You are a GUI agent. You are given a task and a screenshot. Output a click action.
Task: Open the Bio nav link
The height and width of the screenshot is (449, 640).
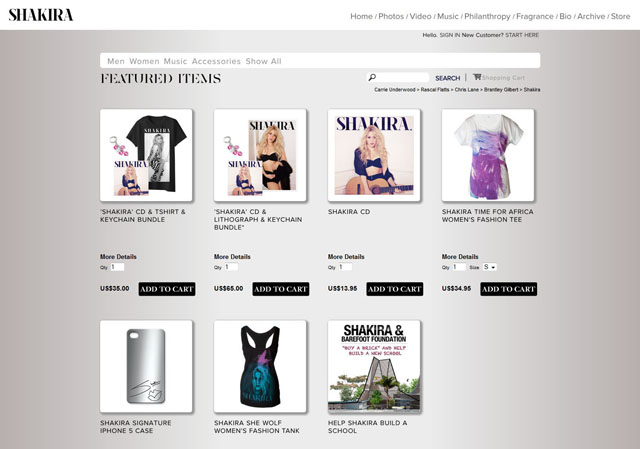565,16
